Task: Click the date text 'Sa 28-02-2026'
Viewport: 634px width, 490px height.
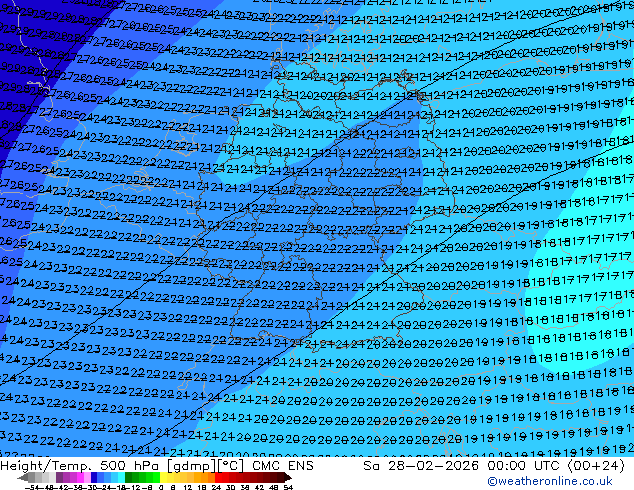Action: click(421, 465)
